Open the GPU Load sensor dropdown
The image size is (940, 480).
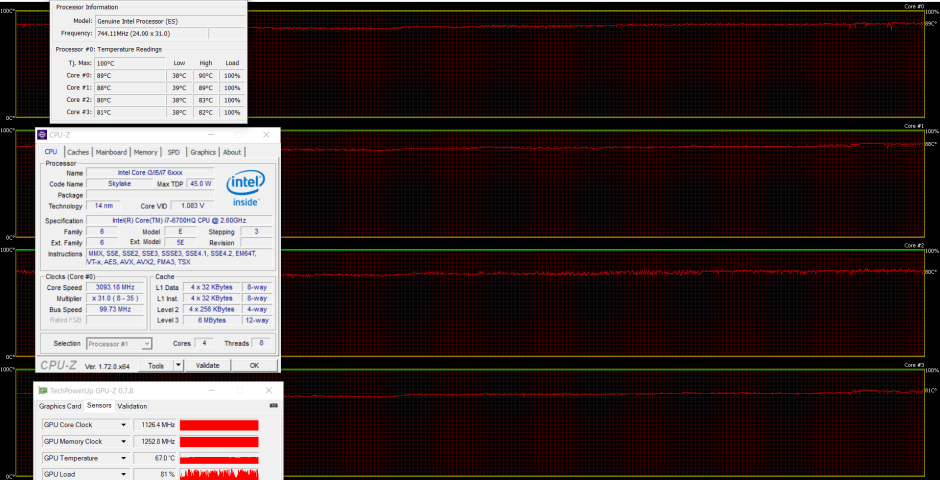[x=123, y=475]
